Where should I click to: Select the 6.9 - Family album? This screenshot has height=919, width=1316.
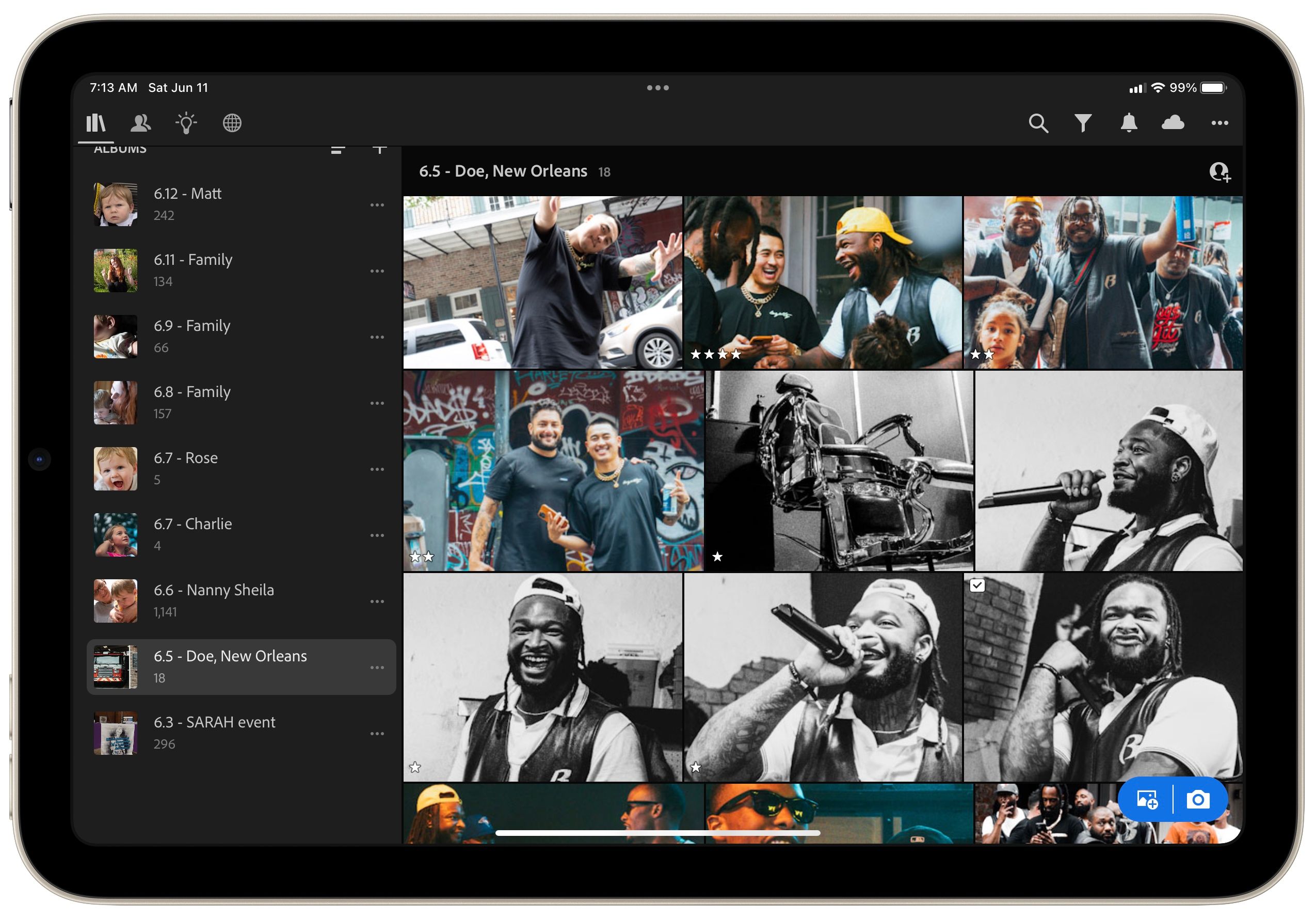(x=242, y=337)
